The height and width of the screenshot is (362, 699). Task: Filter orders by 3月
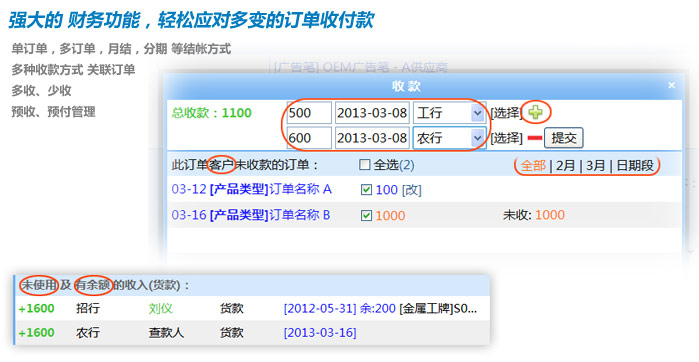pos(596,166)
